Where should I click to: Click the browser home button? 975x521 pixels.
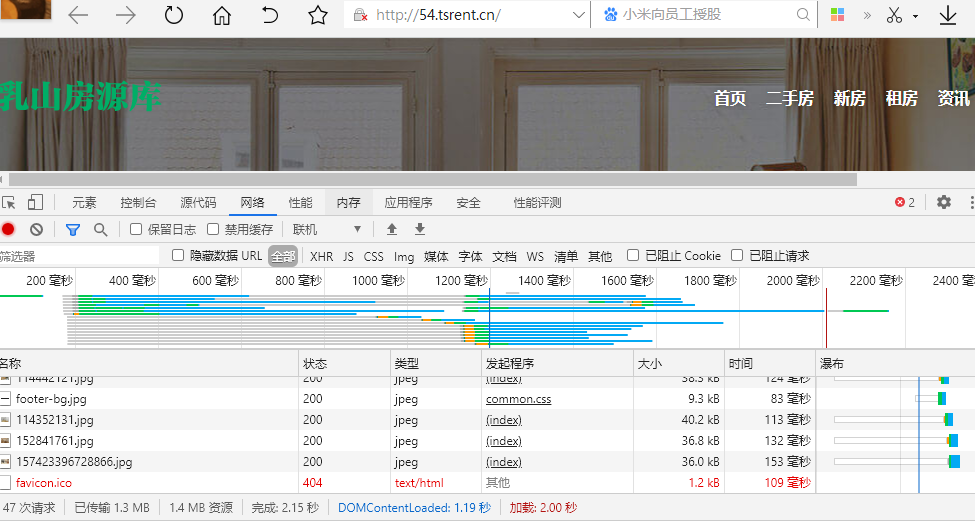tap(222, 15)
